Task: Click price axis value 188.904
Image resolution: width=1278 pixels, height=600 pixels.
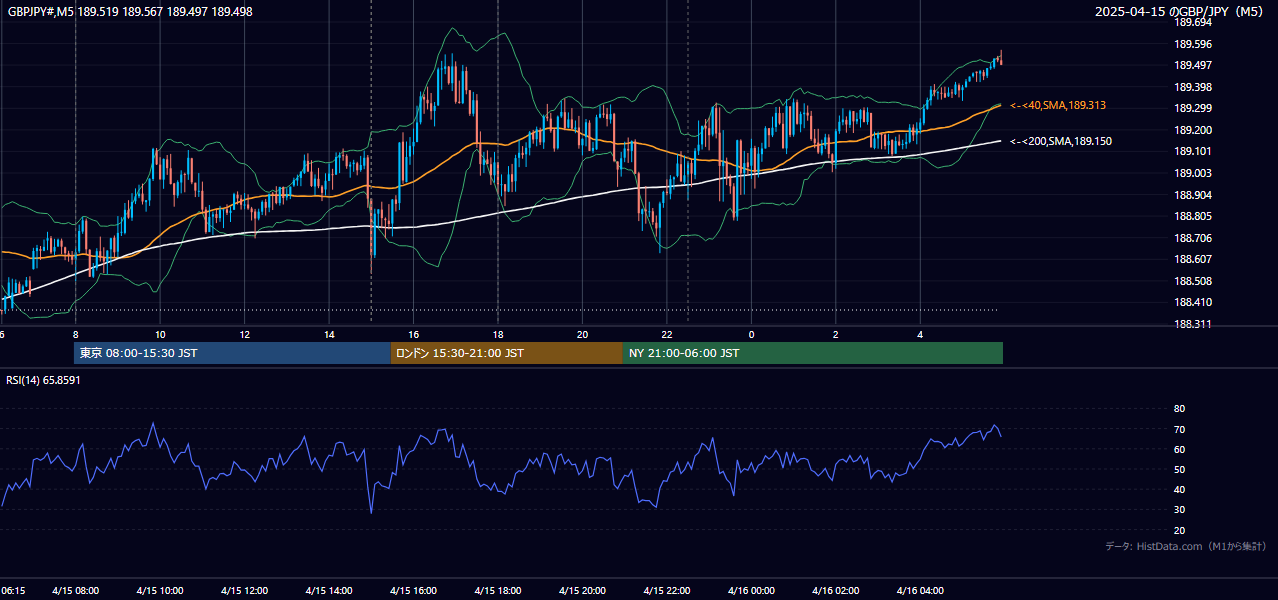Action: pos(1193,195)
